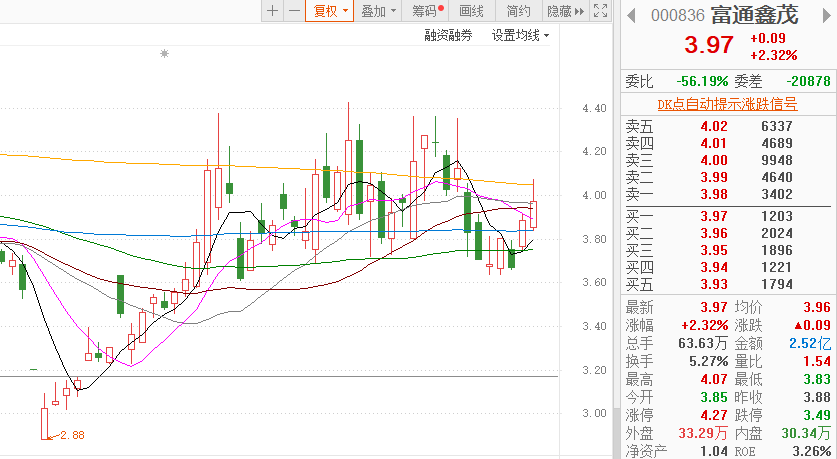Click 昨收 value 3.88
Image resolution: width=837 pixels, height=459 pixels.
(x=817, y=398)
